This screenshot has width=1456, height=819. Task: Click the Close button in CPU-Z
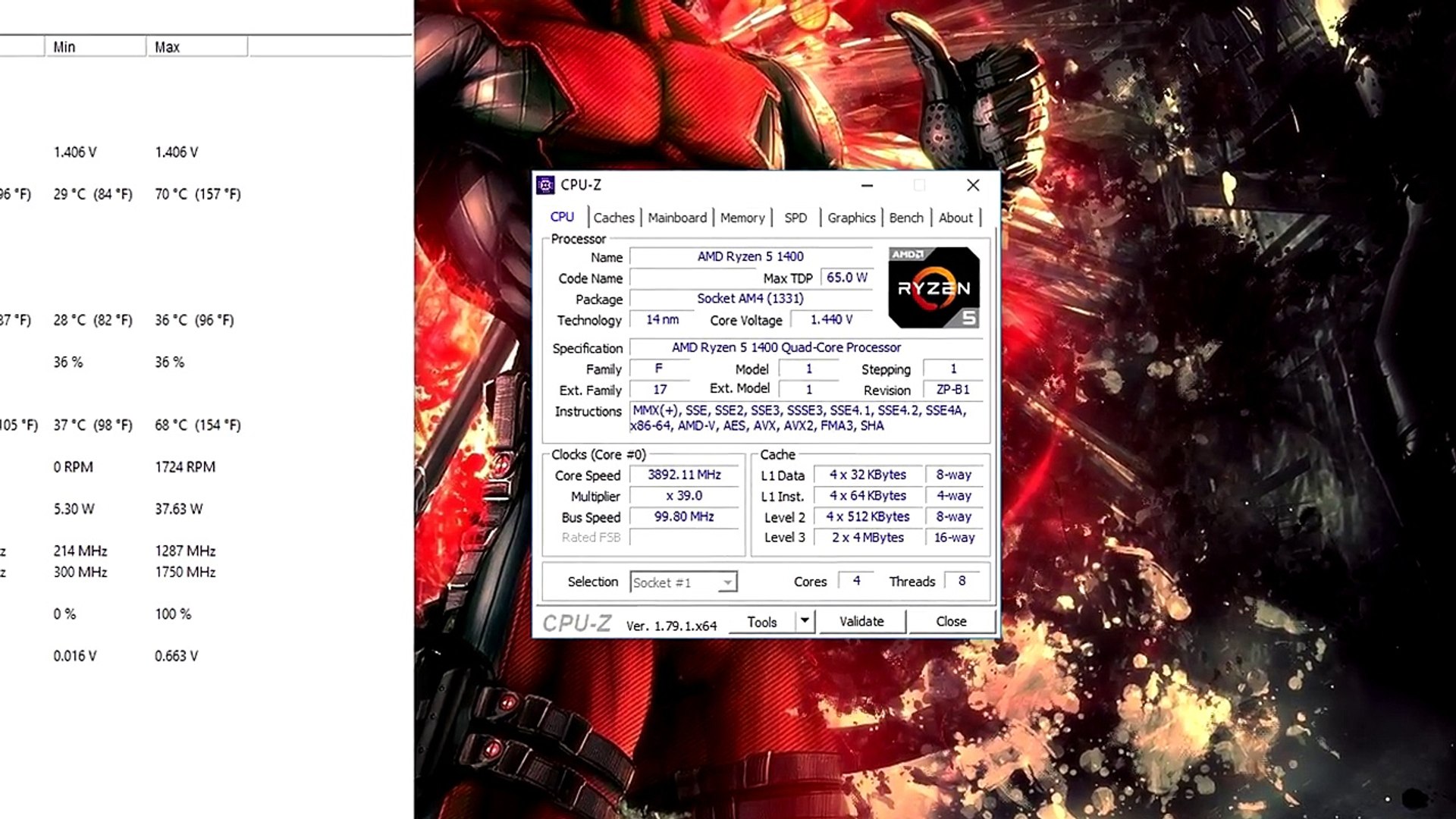[x=951, y=621]
